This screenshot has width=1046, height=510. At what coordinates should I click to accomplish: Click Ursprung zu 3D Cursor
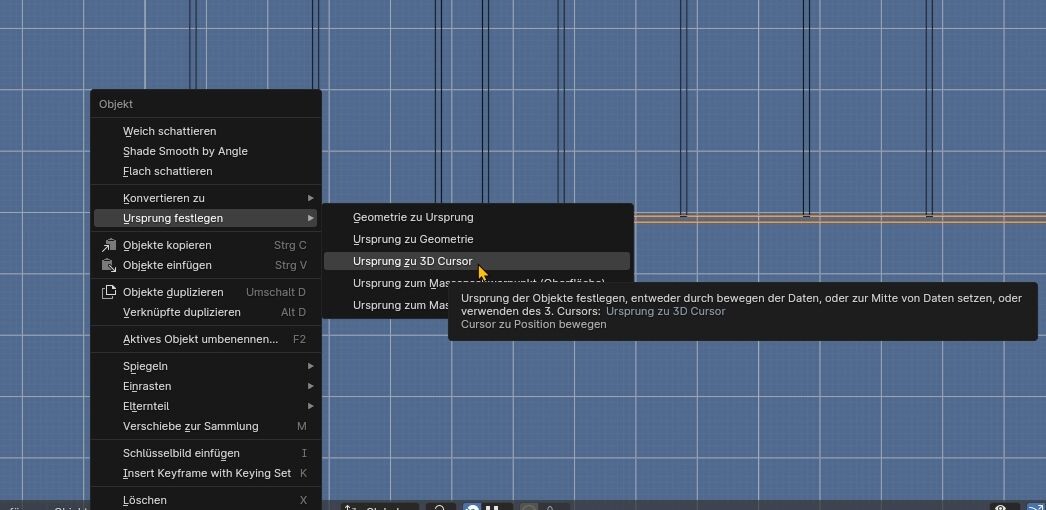(412, 261)
